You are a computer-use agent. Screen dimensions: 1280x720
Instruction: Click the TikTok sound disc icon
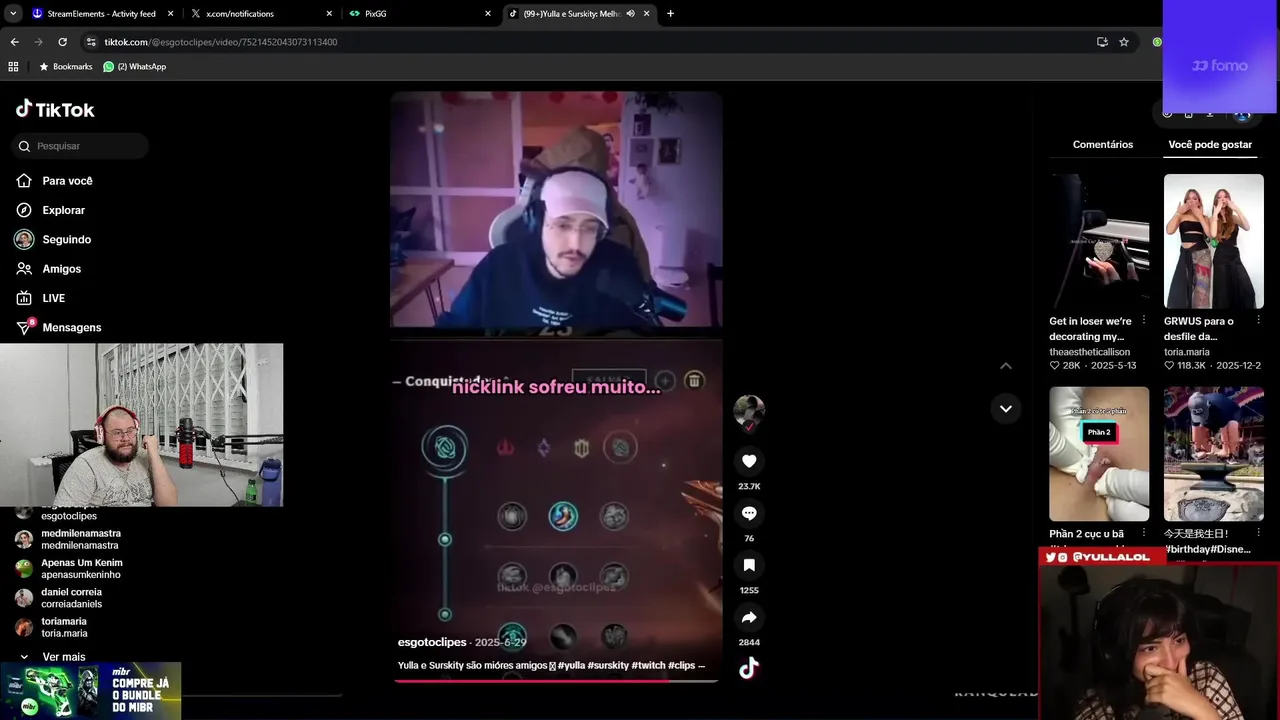pyautogui.click(x=749, y=669)
